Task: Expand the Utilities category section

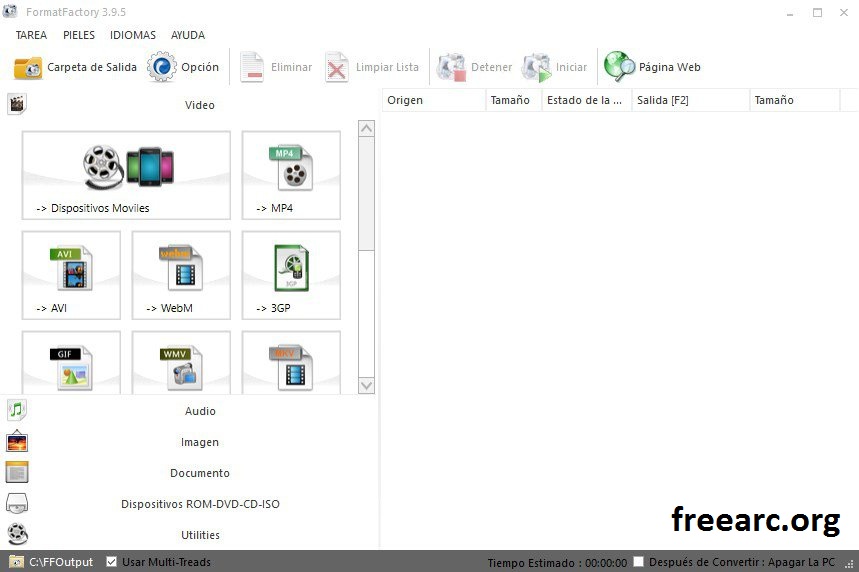Action: point(189,534)
